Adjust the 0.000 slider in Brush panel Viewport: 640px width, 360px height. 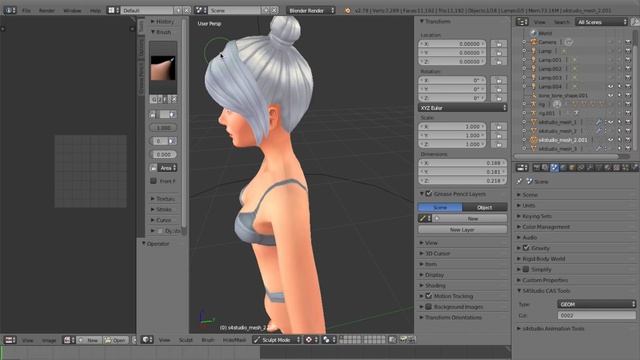[x=163, y=155]
